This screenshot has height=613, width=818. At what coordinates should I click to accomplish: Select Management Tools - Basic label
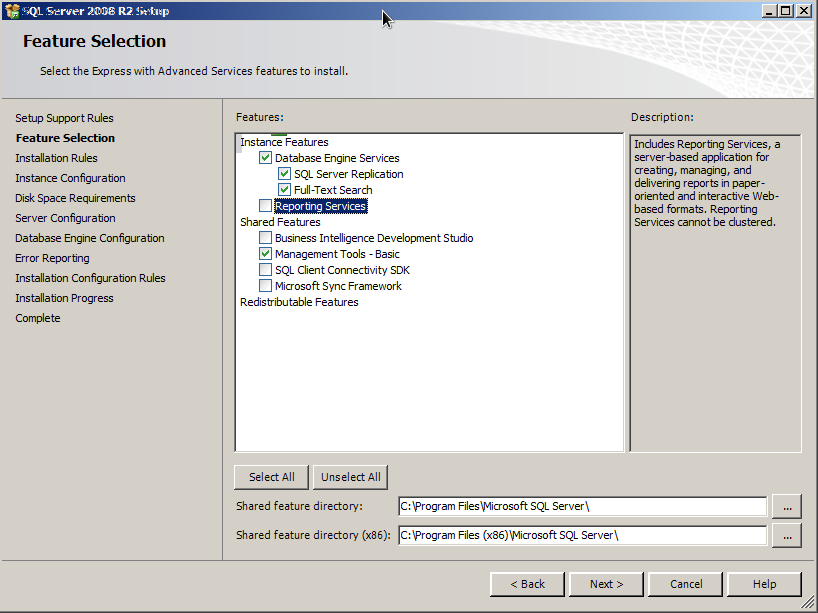[x=337, y=254]
